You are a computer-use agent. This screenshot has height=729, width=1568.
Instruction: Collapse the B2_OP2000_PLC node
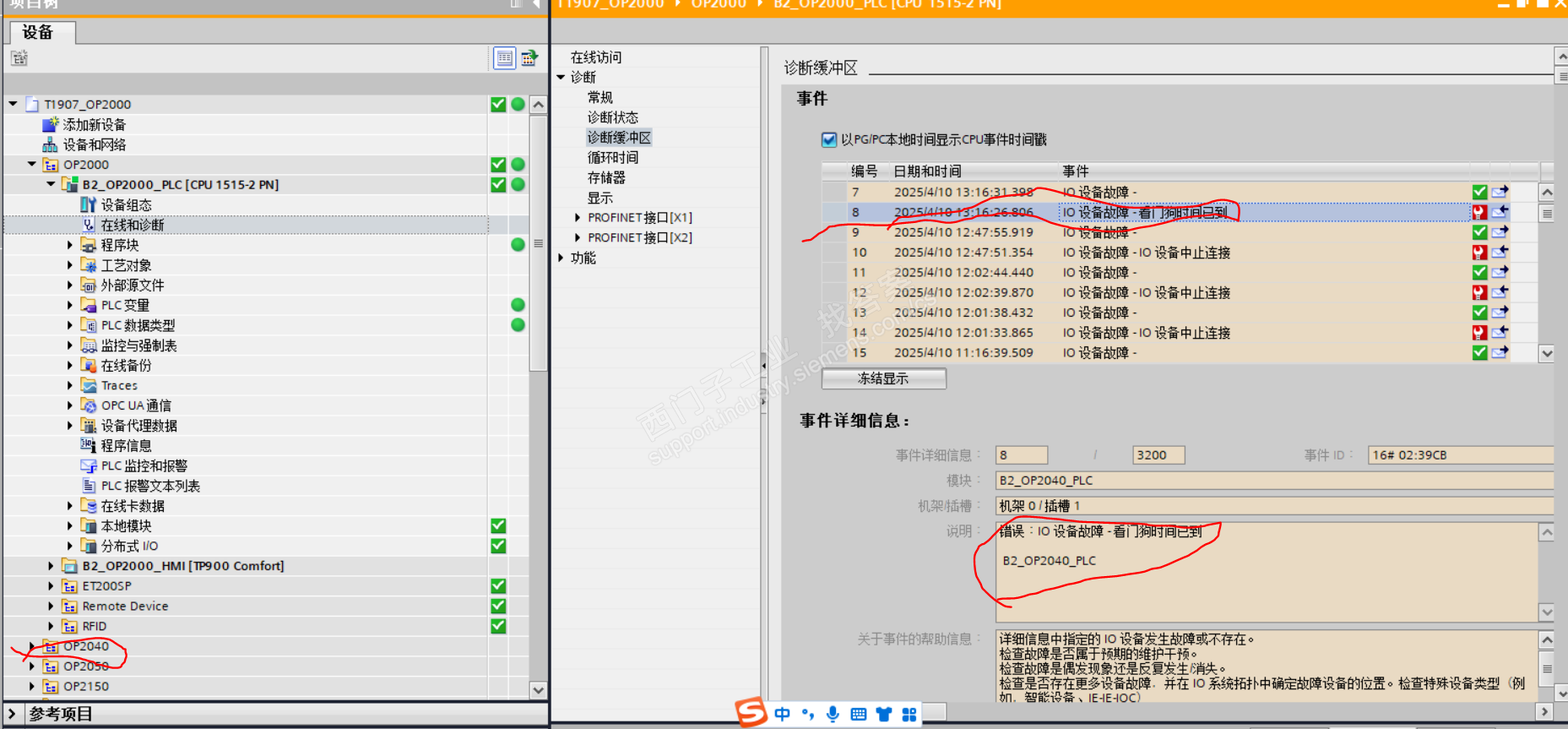(x=51, y=184)
